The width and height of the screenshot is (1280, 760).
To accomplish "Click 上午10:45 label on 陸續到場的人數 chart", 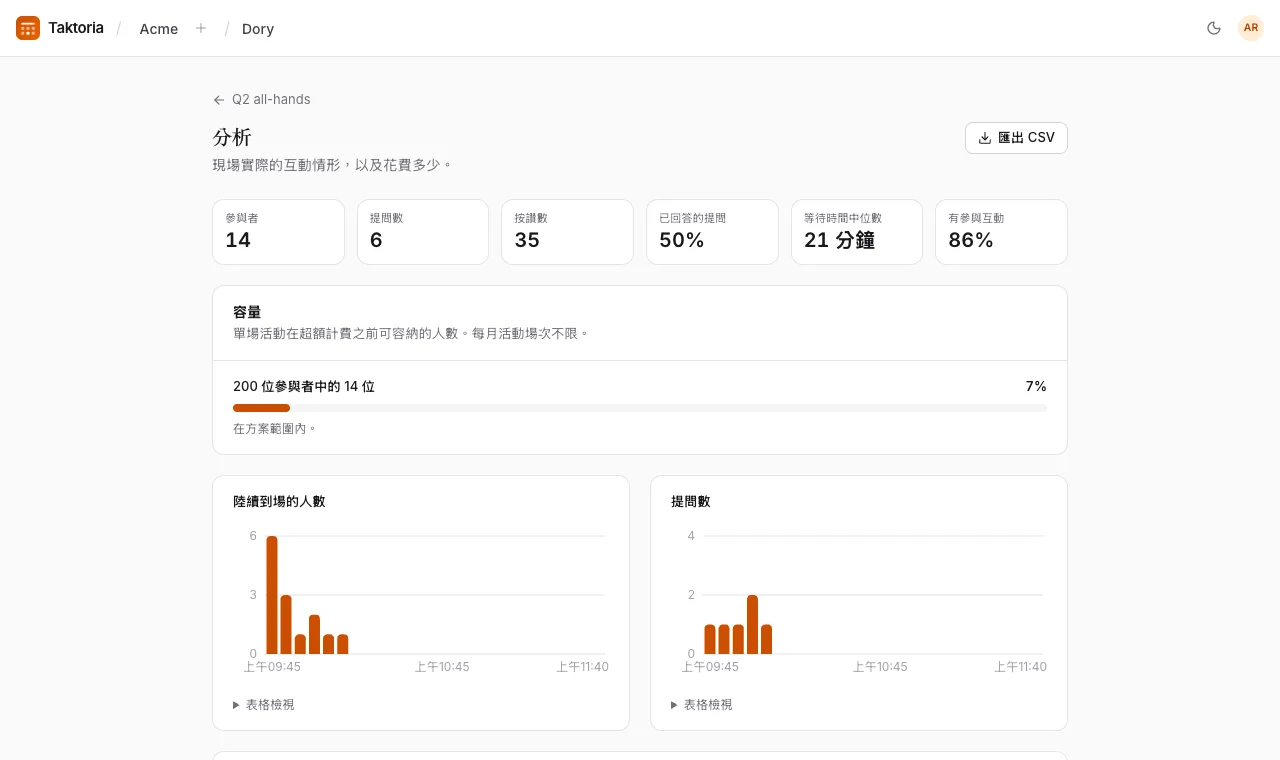I will pos(442,667).
